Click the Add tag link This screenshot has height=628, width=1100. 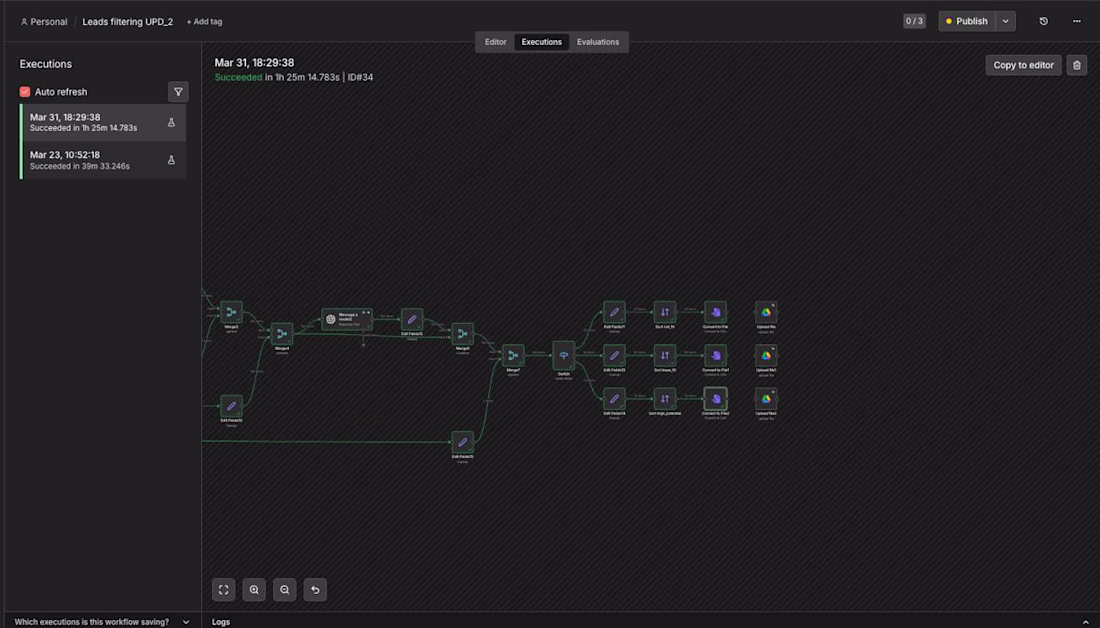click(x=204, y=22)
